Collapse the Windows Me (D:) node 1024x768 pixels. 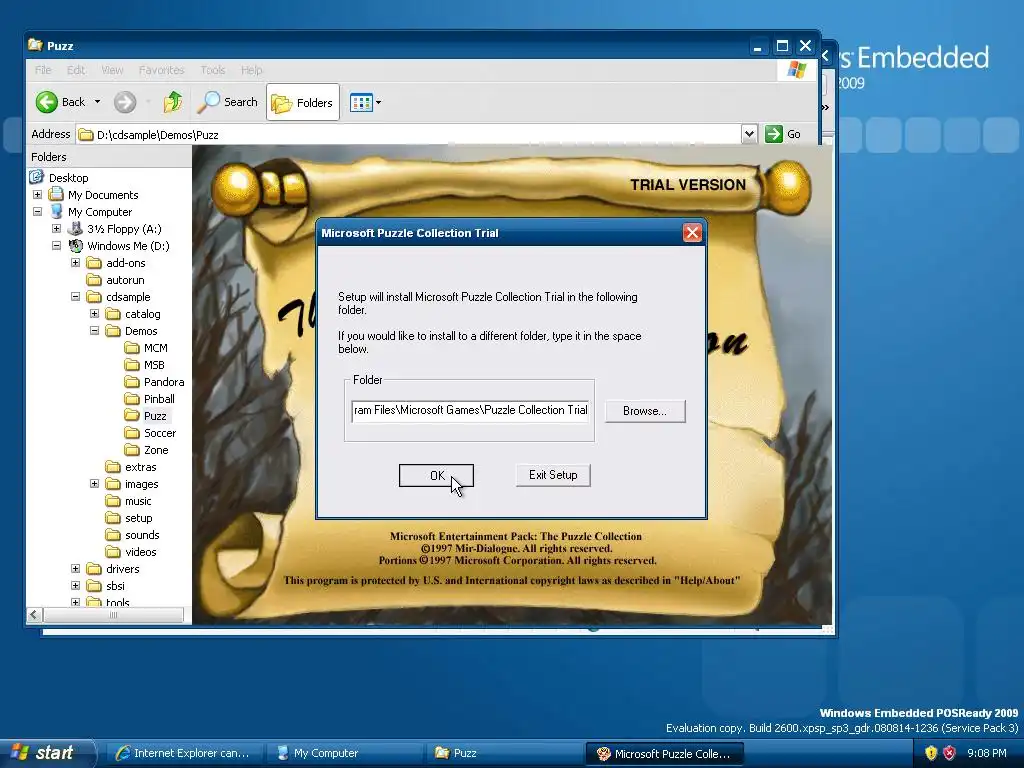(x=56, y=246)
